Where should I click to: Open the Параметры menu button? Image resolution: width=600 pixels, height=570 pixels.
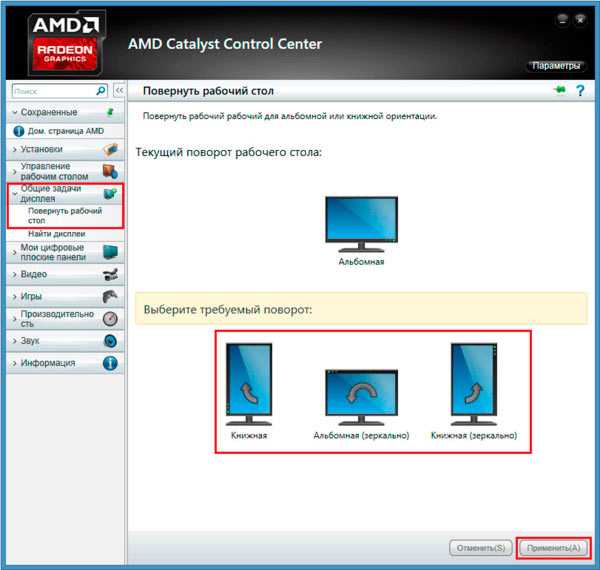pos(555,66)
